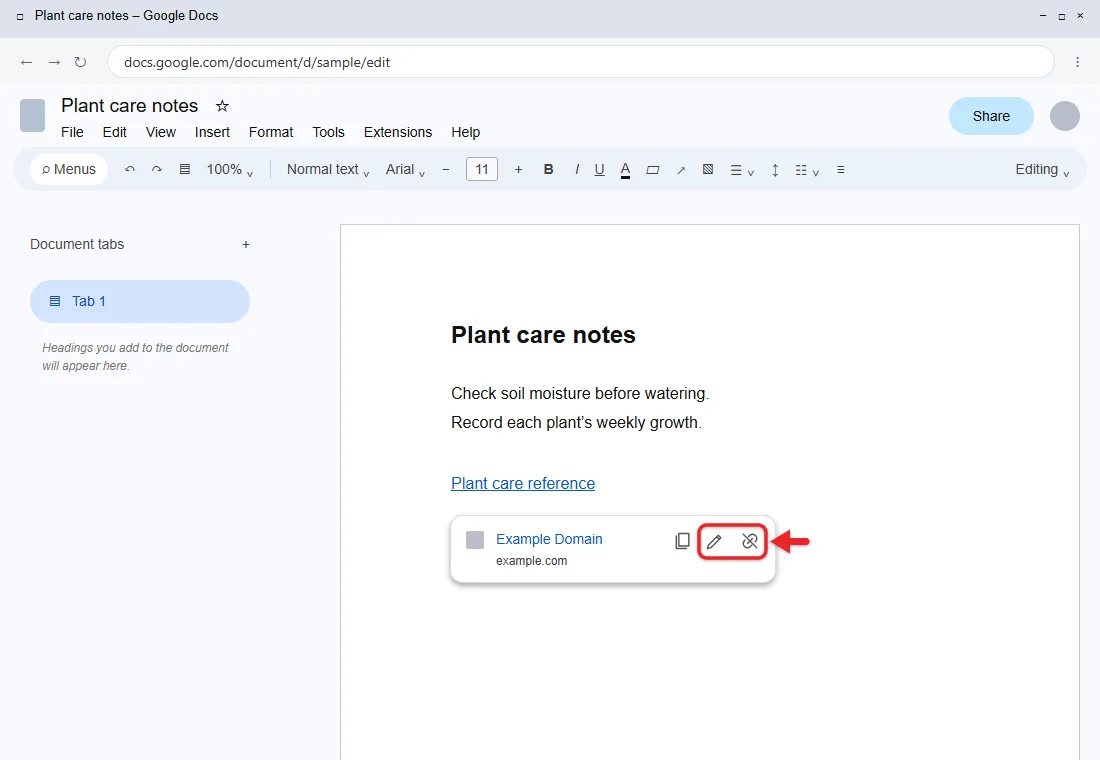Open the View menu
The height and width of the screenshot is (760, 1100).
(161, 132)
